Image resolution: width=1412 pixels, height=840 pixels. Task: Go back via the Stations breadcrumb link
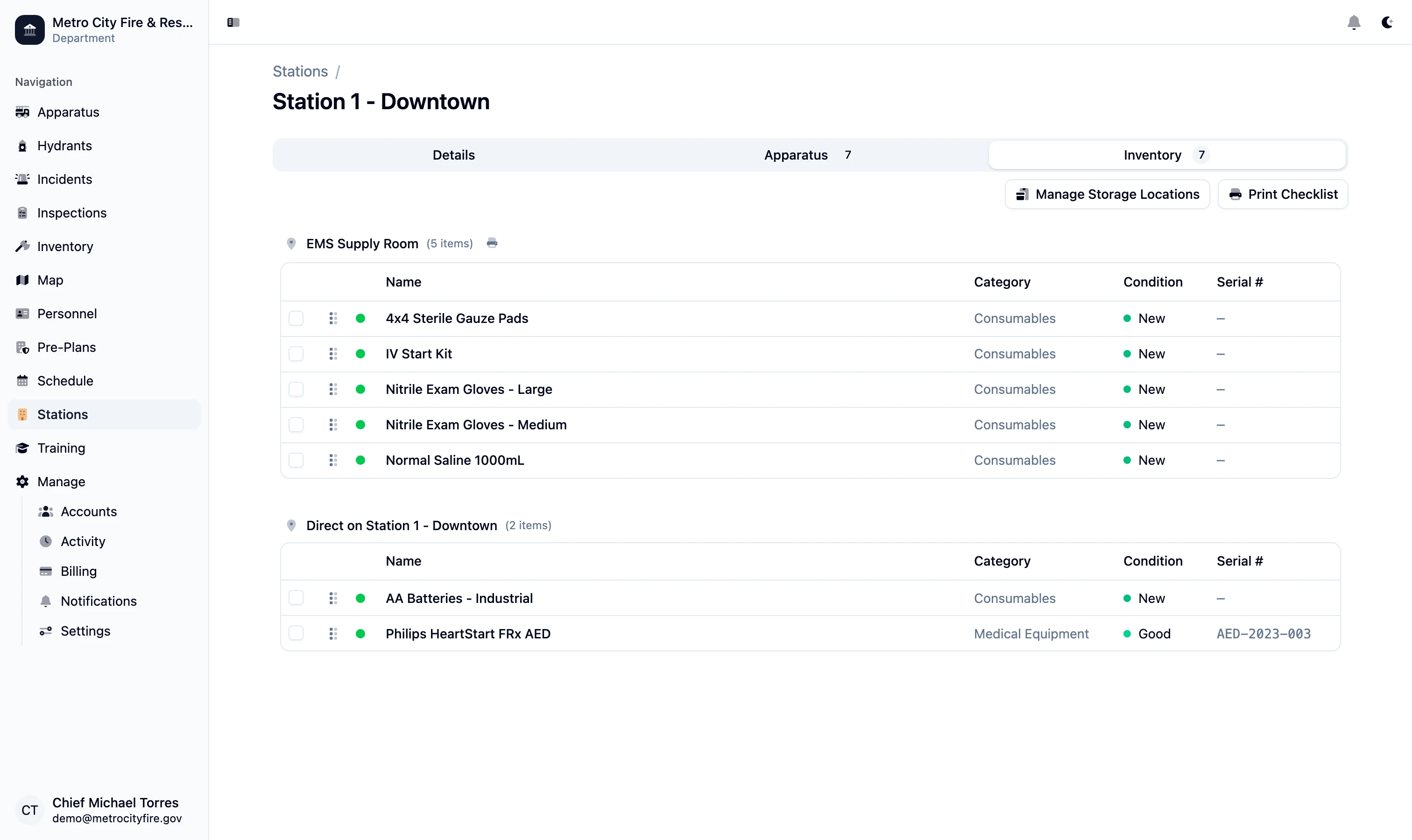pyautogui.click(x=300, y=71)
